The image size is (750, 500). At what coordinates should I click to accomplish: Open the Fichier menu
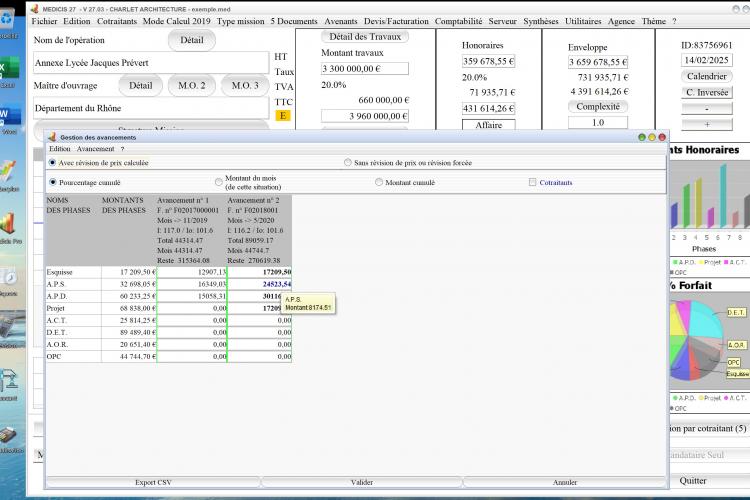click(x=44, y=21)
